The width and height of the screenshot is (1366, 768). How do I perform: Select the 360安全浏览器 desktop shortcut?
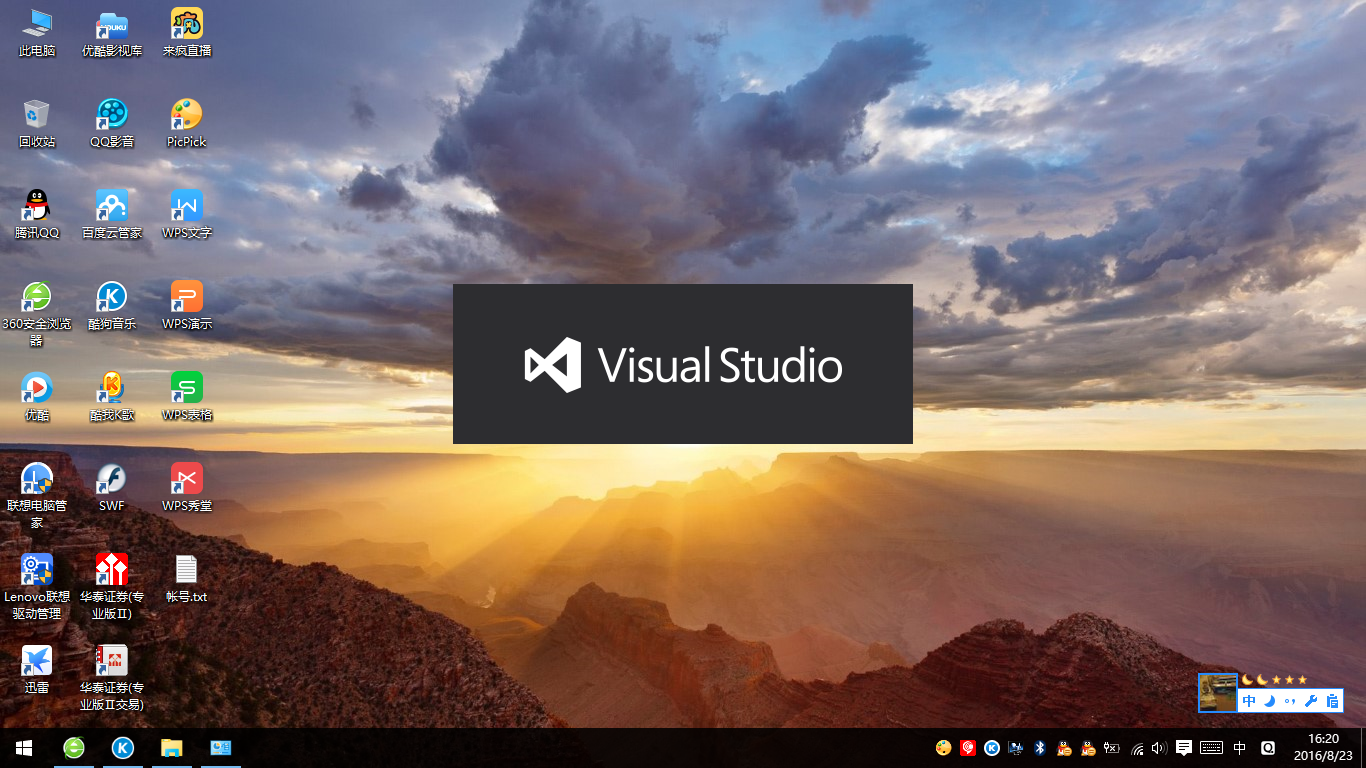pyautogui.click(x=37, y=313)
